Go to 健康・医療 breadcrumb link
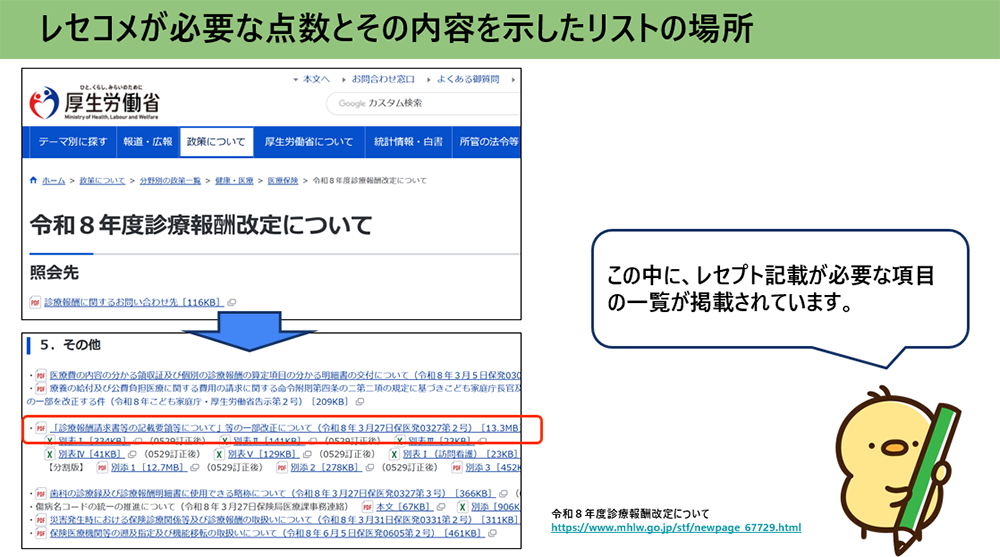The image size is (1000, 557). click(x=234, y=181)
